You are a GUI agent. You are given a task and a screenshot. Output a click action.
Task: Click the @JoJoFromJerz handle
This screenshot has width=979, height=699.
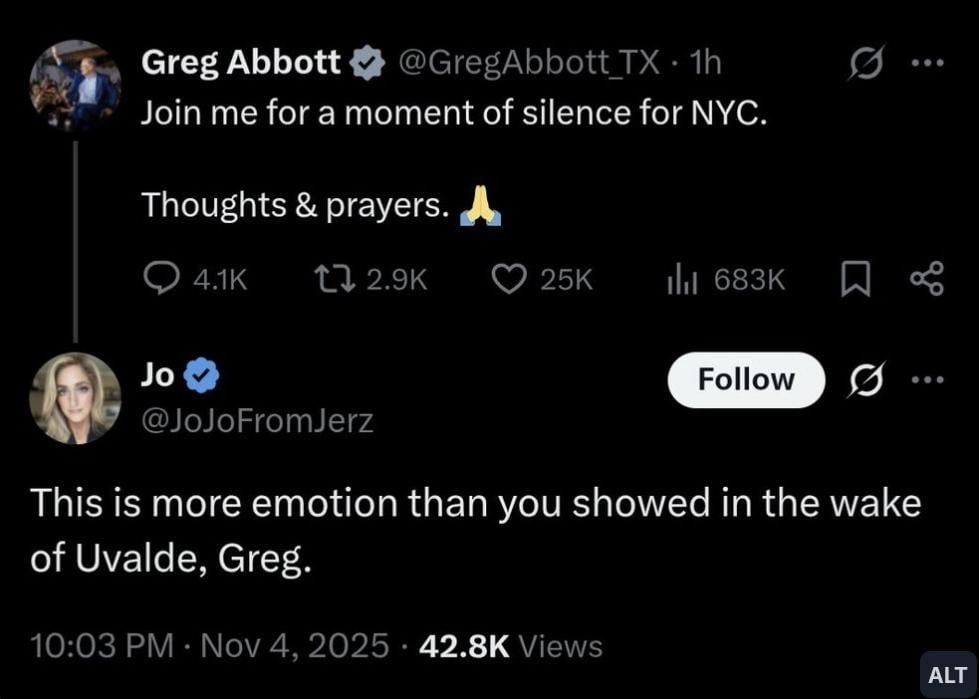(257, 421)
